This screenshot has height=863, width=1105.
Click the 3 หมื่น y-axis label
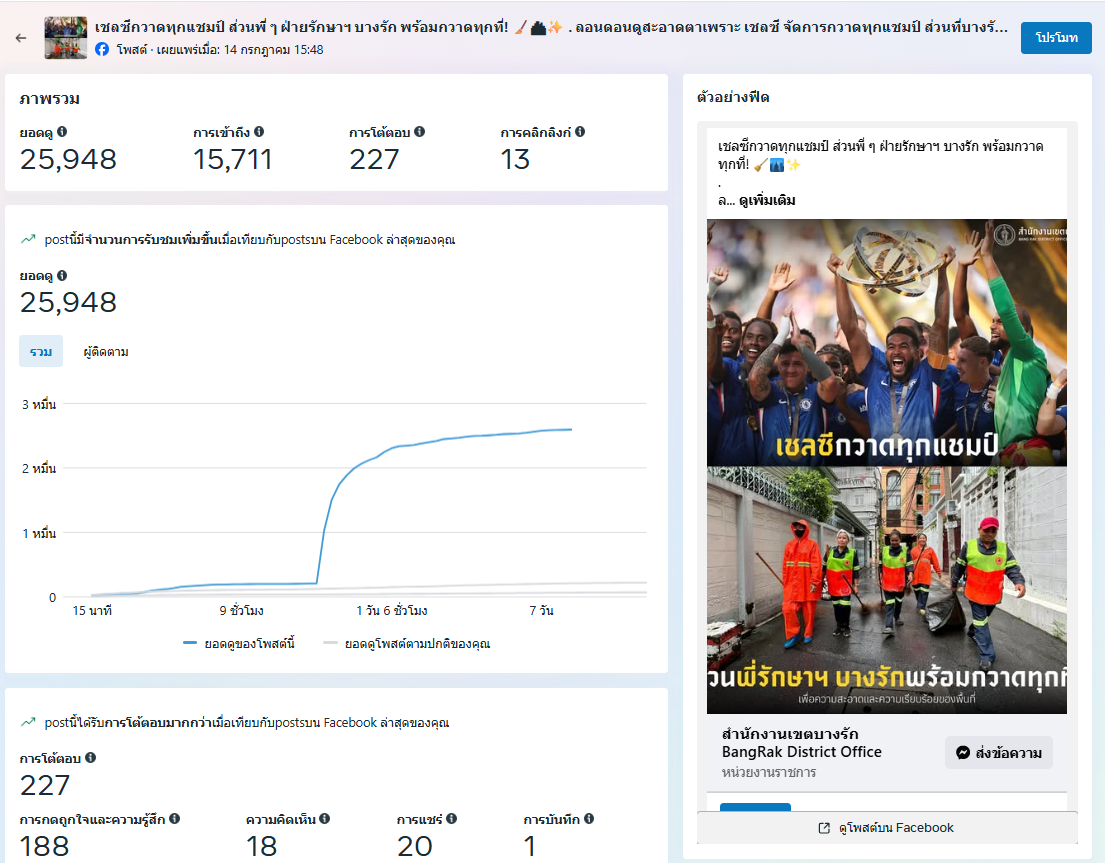(39, 404)
